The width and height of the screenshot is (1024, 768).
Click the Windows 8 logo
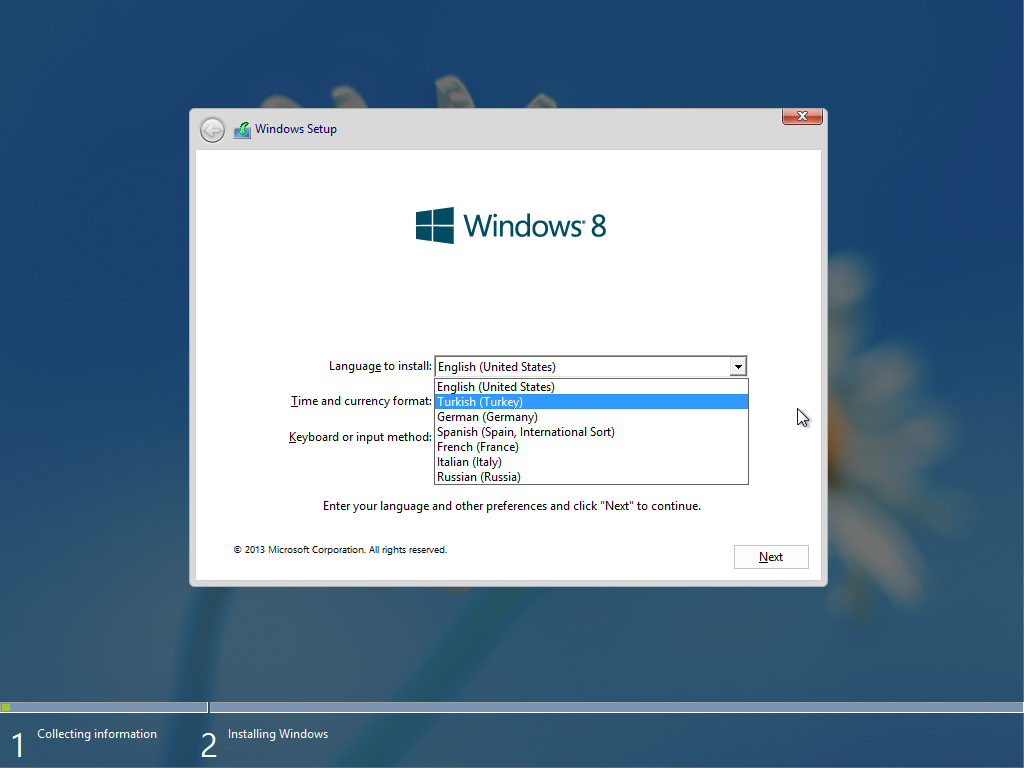[511, 226]
